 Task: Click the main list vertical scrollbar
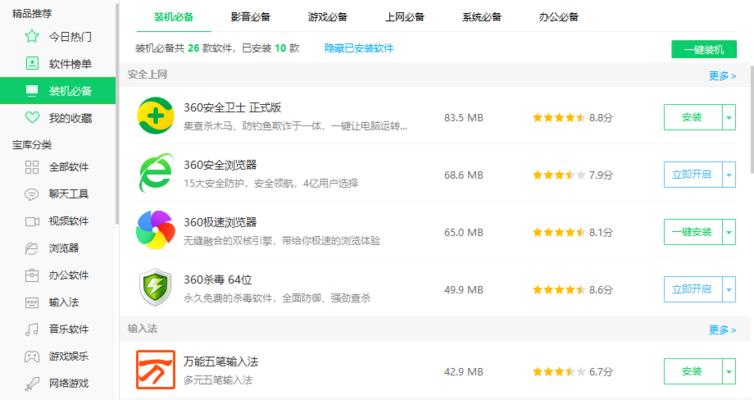(x=751, y=120)
